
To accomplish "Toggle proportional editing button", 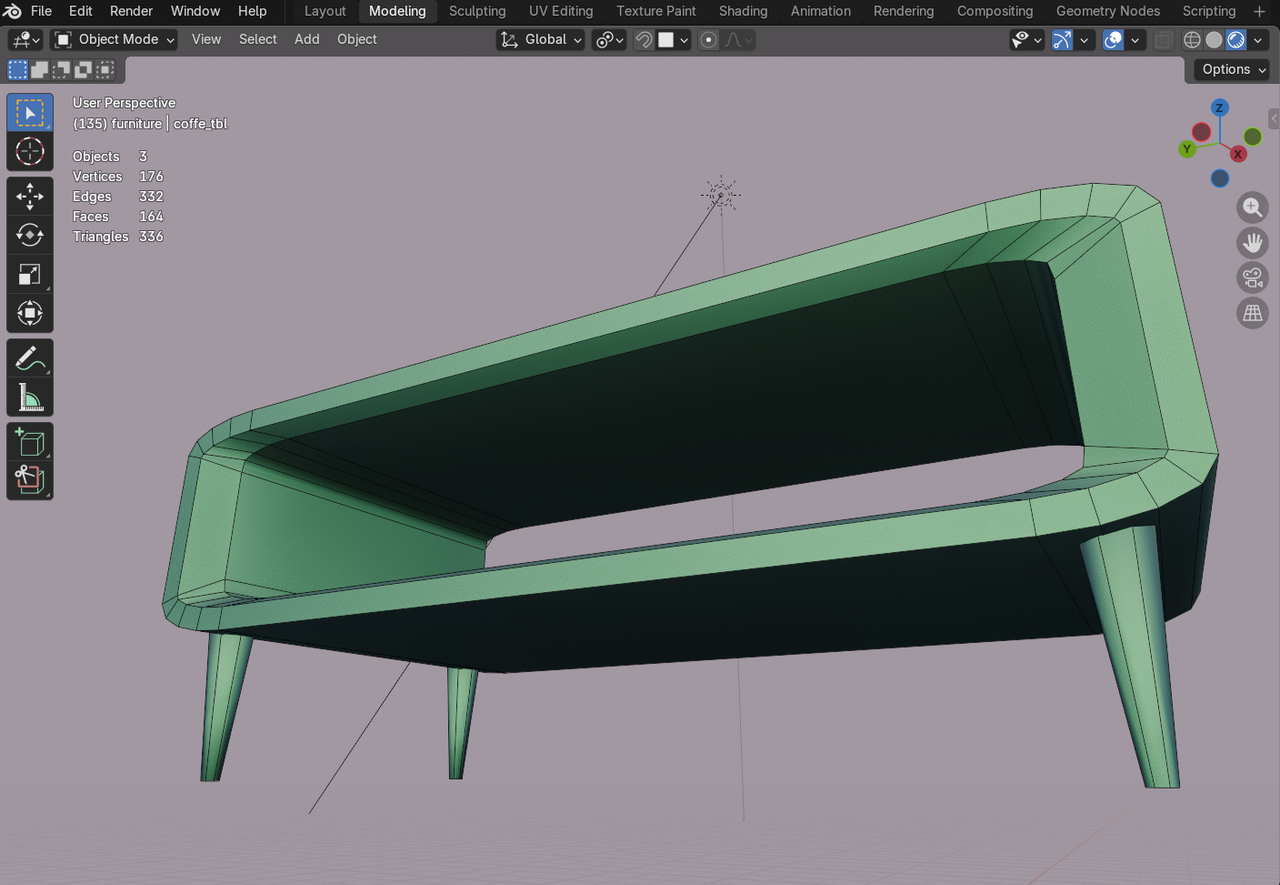I will tap(709, 40).
